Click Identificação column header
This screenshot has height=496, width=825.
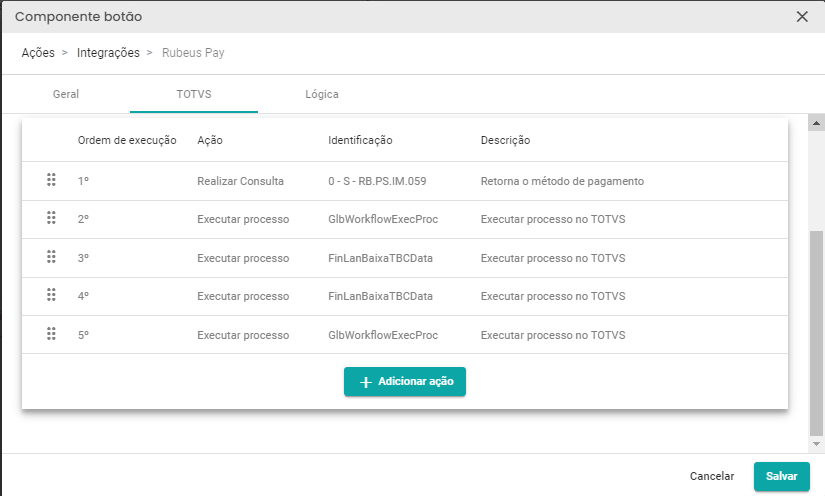[360, 140]
